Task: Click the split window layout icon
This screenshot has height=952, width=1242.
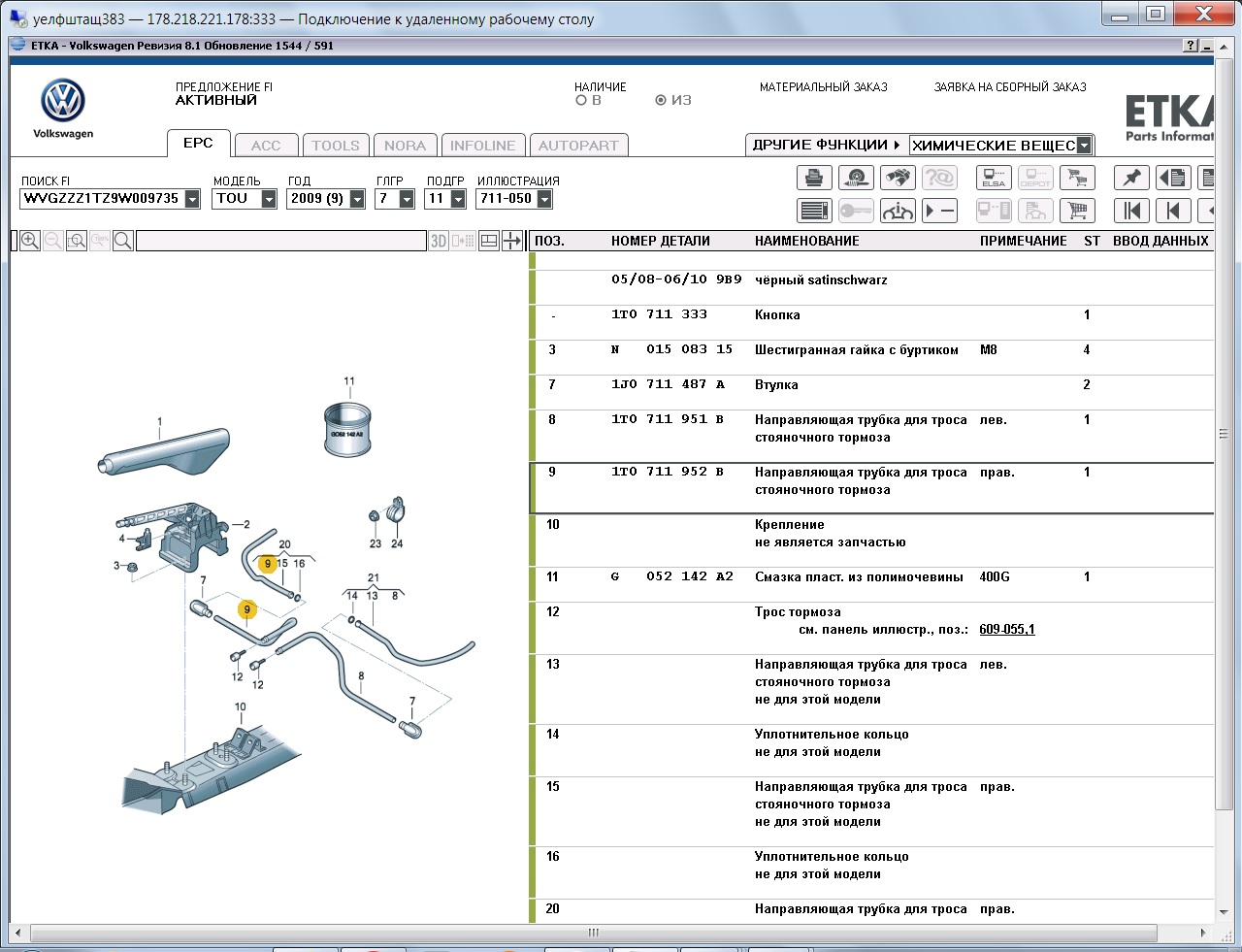Action: [x=489, y=241]
